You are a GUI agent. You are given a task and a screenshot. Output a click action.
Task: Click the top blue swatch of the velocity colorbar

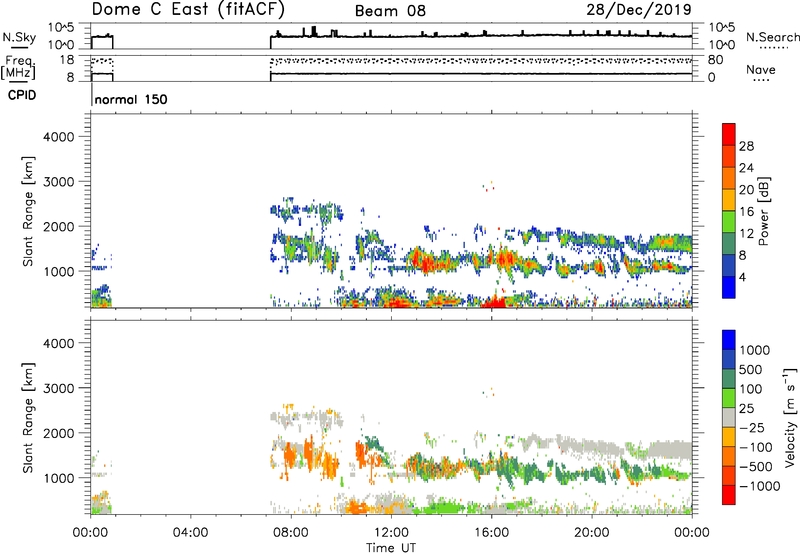729,340
